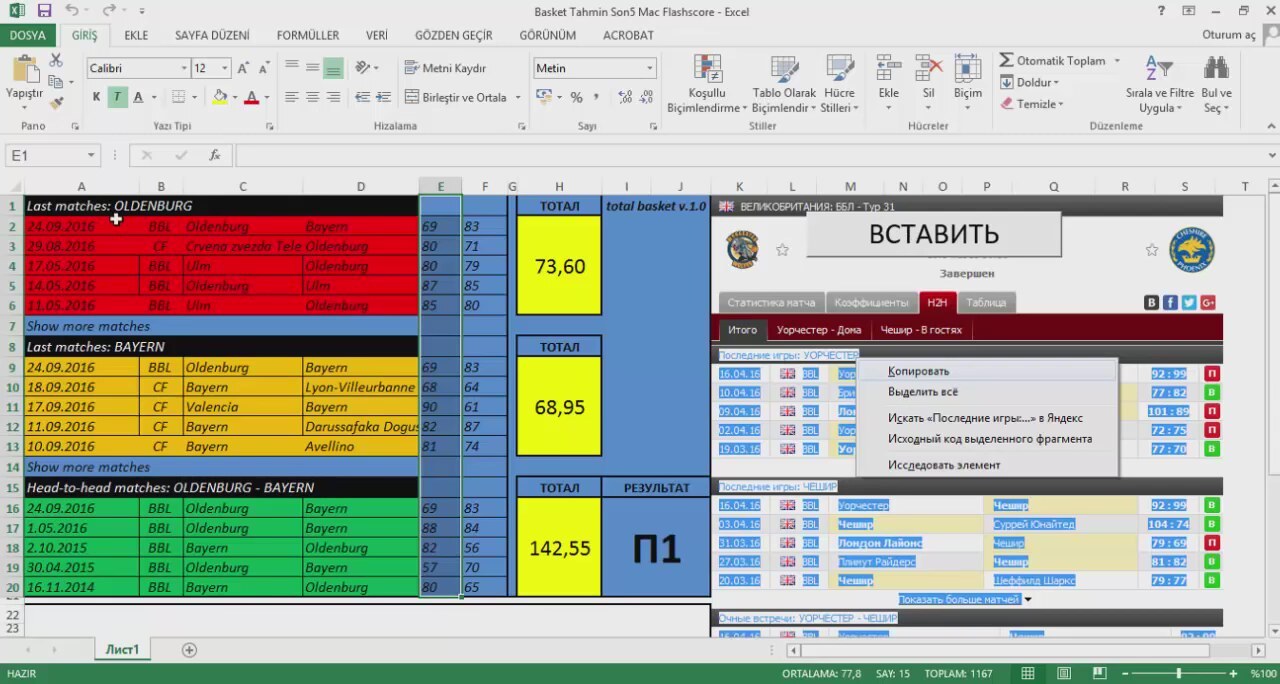Click Показать больше матчей link
This screenshot has width=1280, height=684.
[959, 599]
